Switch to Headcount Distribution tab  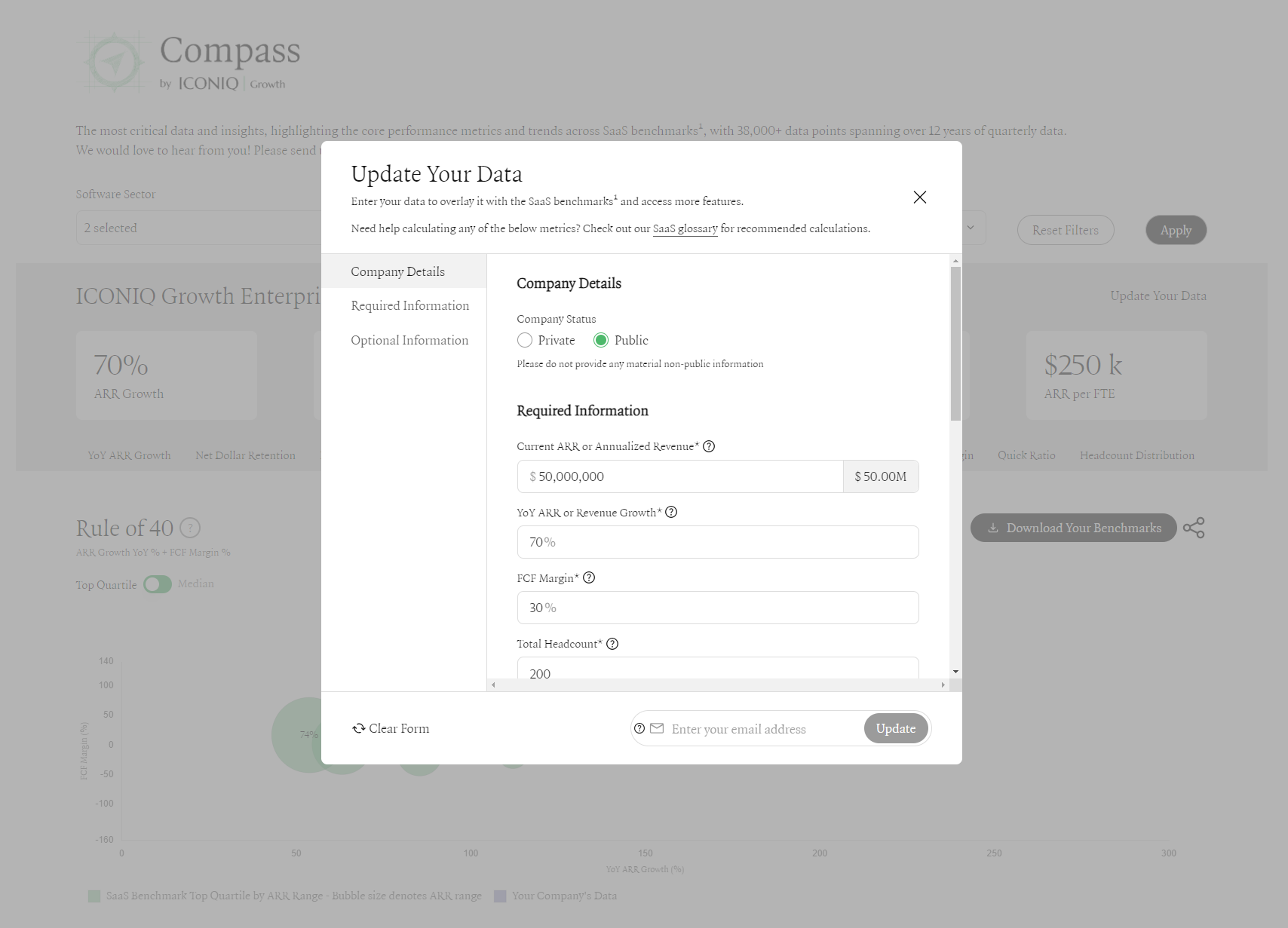1137,455
